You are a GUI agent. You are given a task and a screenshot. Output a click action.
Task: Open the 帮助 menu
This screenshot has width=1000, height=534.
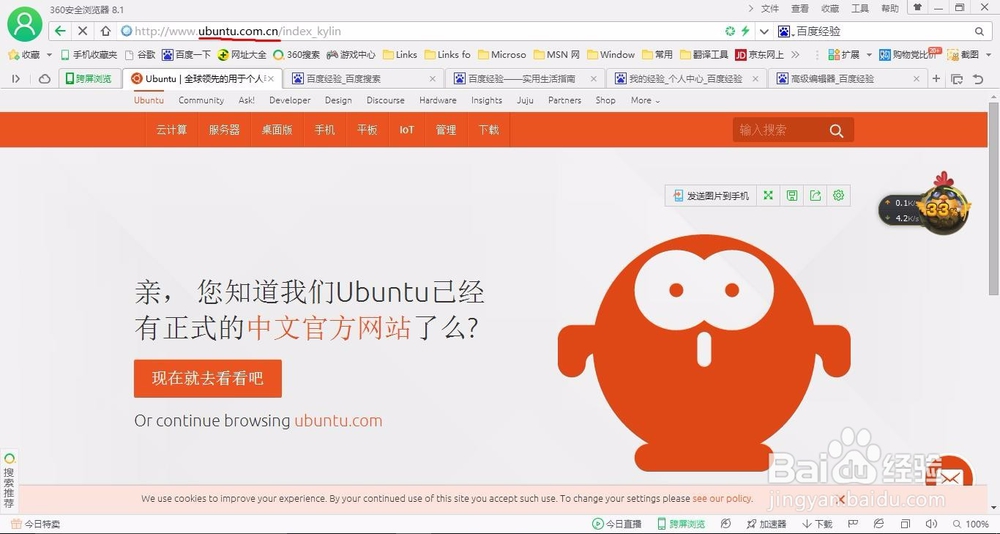point(890,8)
